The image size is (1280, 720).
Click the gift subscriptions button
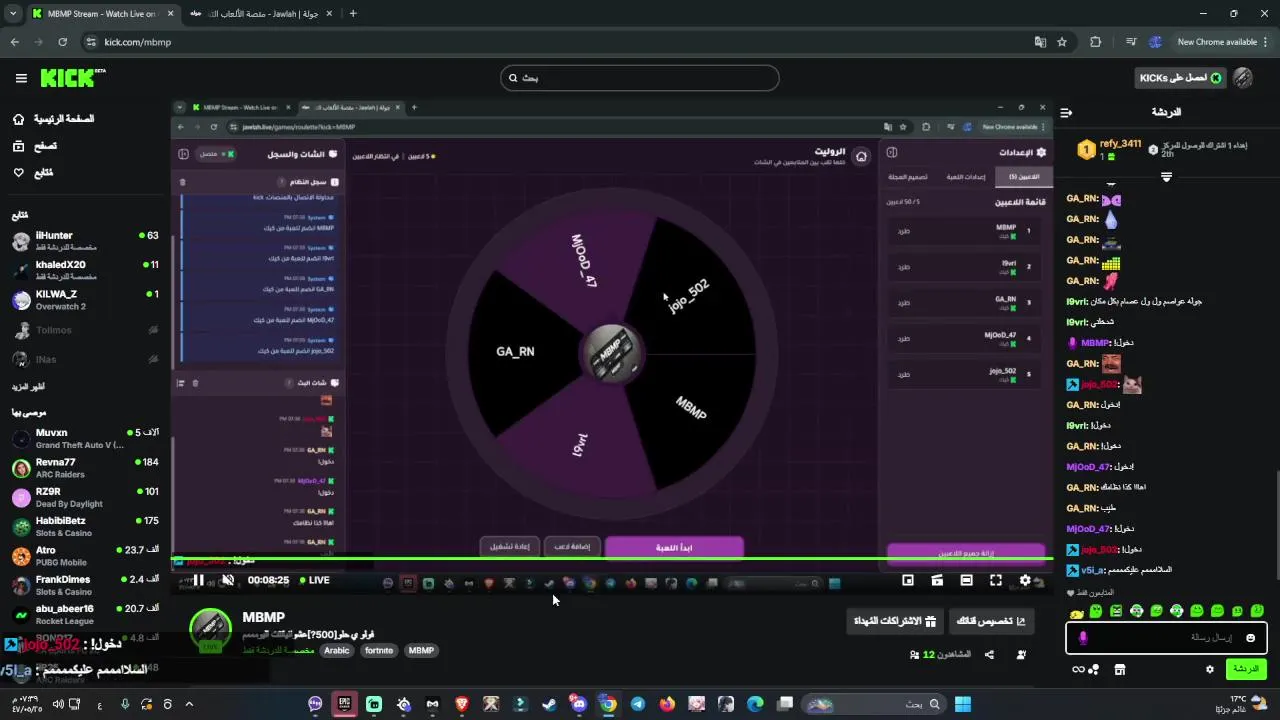tap(894, 621)
